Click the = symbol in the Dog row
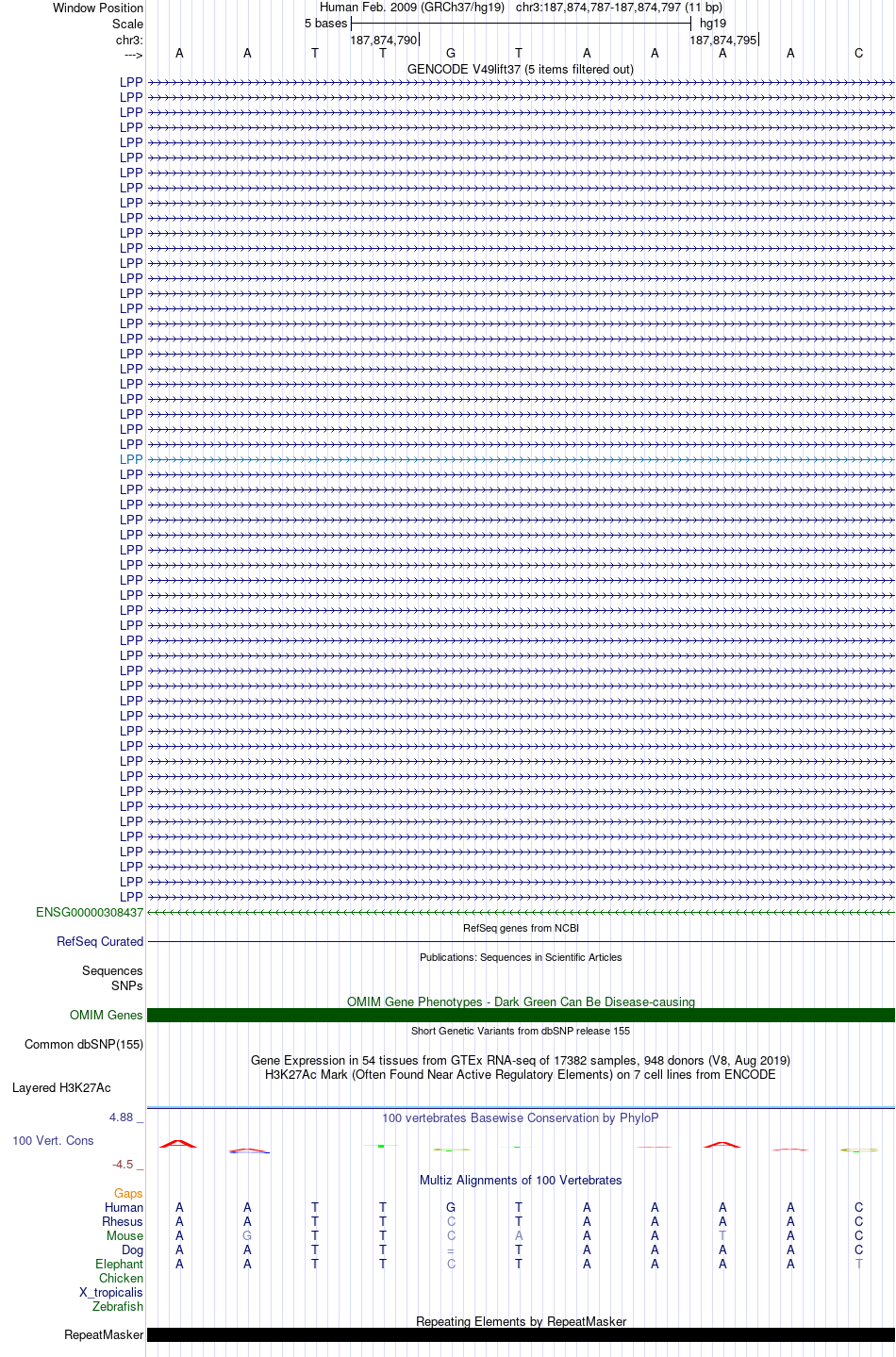 click(x=451, y=1249)
